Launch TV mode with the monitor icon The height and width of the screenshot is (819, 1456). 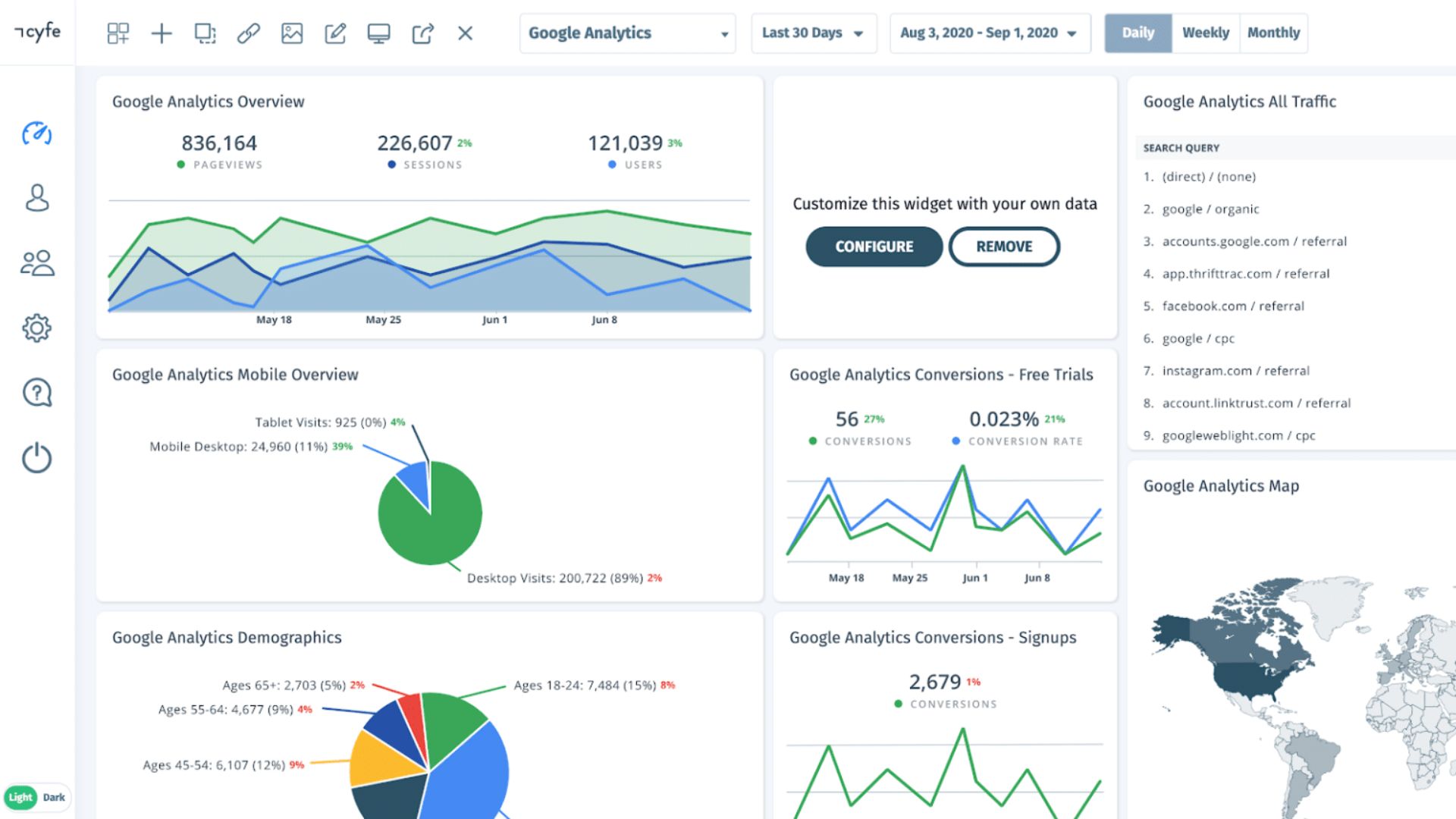pos(379,33)
